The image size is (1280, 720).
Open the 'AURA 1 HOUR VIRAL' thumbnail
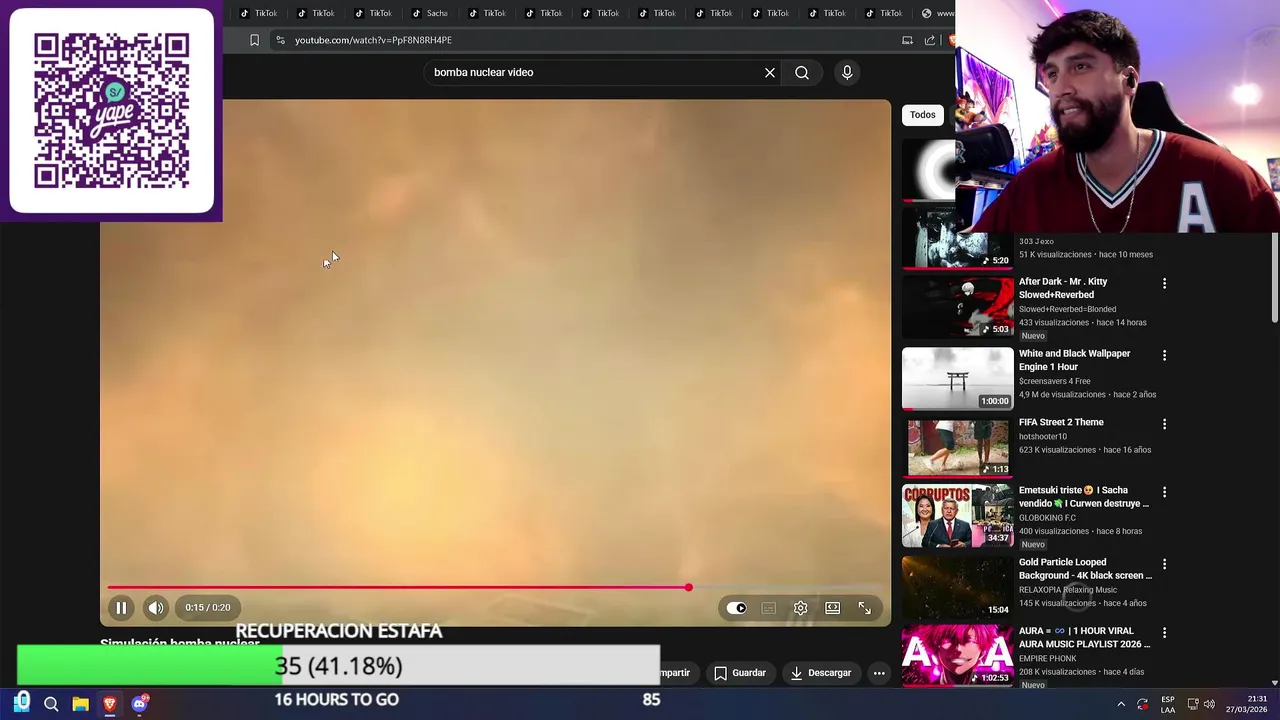coord(958,655)
